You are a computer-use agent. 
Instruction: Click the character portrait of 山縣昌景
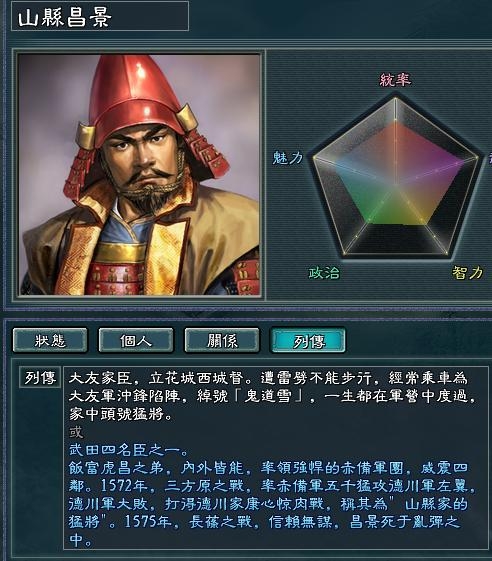tap(139, 175)
